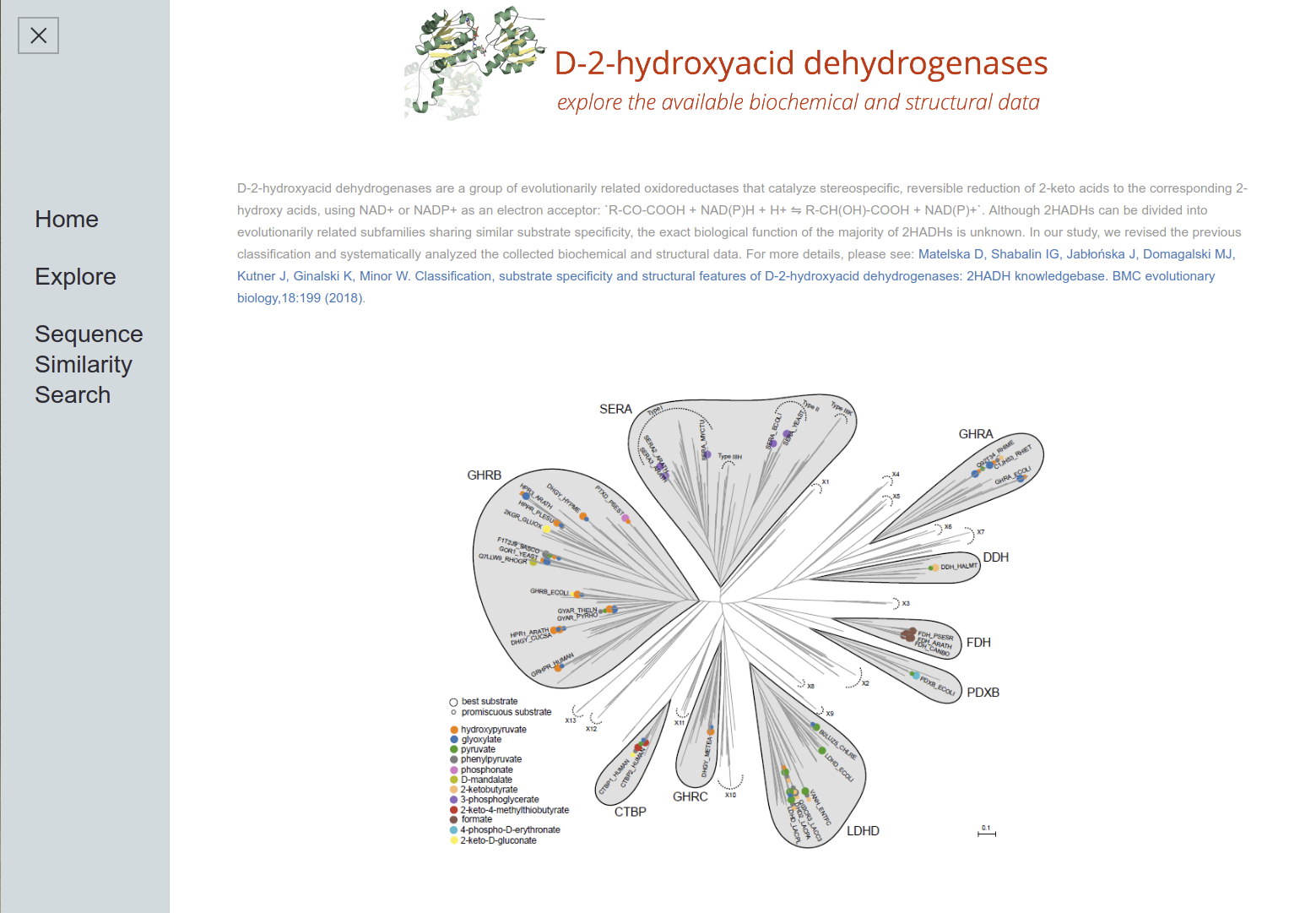Select the LDHD subfamily label
This screenshot has height=913, width=1316.
pos(863,831)
